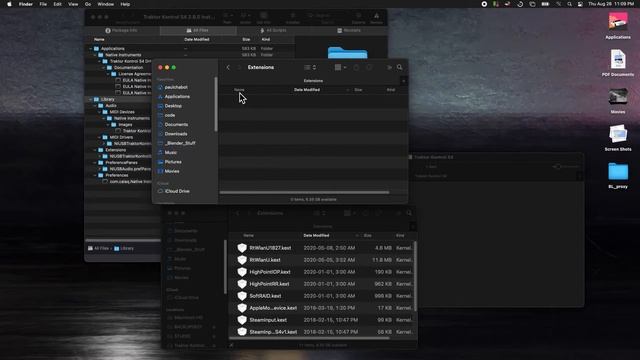640x360 pixels.
Task: Open Movies in the front Finder sidebar
Action: click(172, 171)
